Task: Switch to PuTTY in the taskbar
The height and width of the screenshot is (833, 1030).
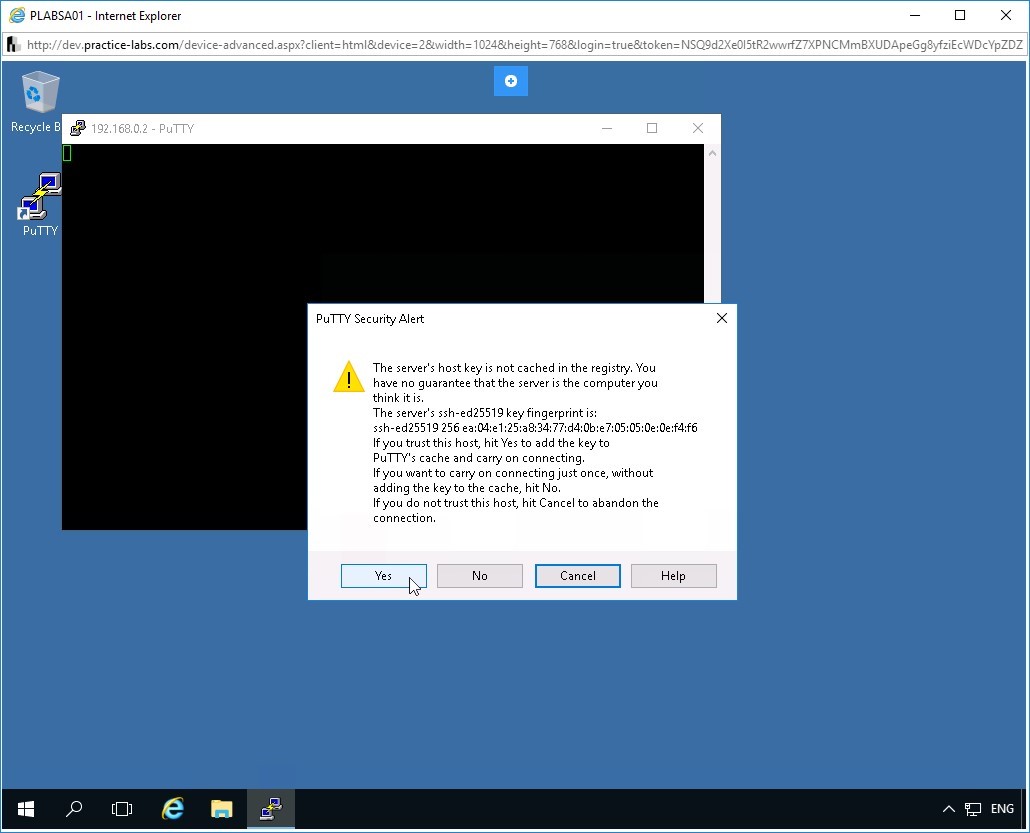Action: [270, 809]
